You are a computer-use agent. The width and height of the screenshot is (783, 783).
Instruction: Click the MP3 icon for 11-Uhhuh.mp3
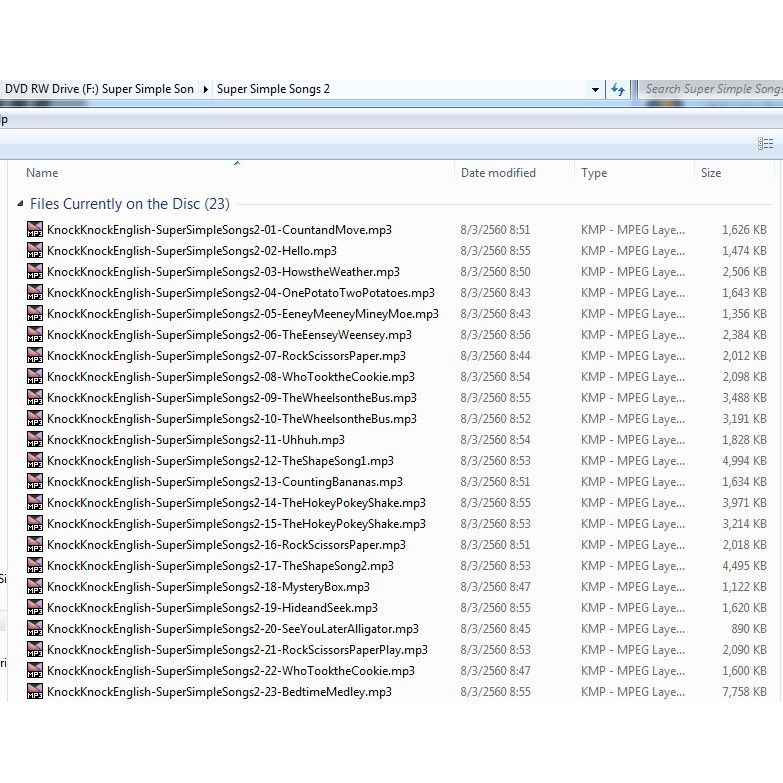coord(35,440)
